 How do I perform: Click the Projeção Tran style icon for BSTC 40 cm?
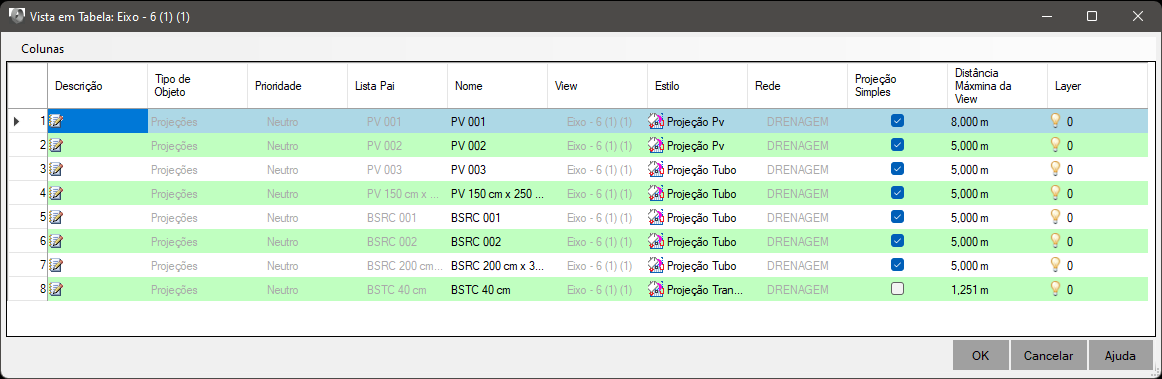(x=656, y=289)
